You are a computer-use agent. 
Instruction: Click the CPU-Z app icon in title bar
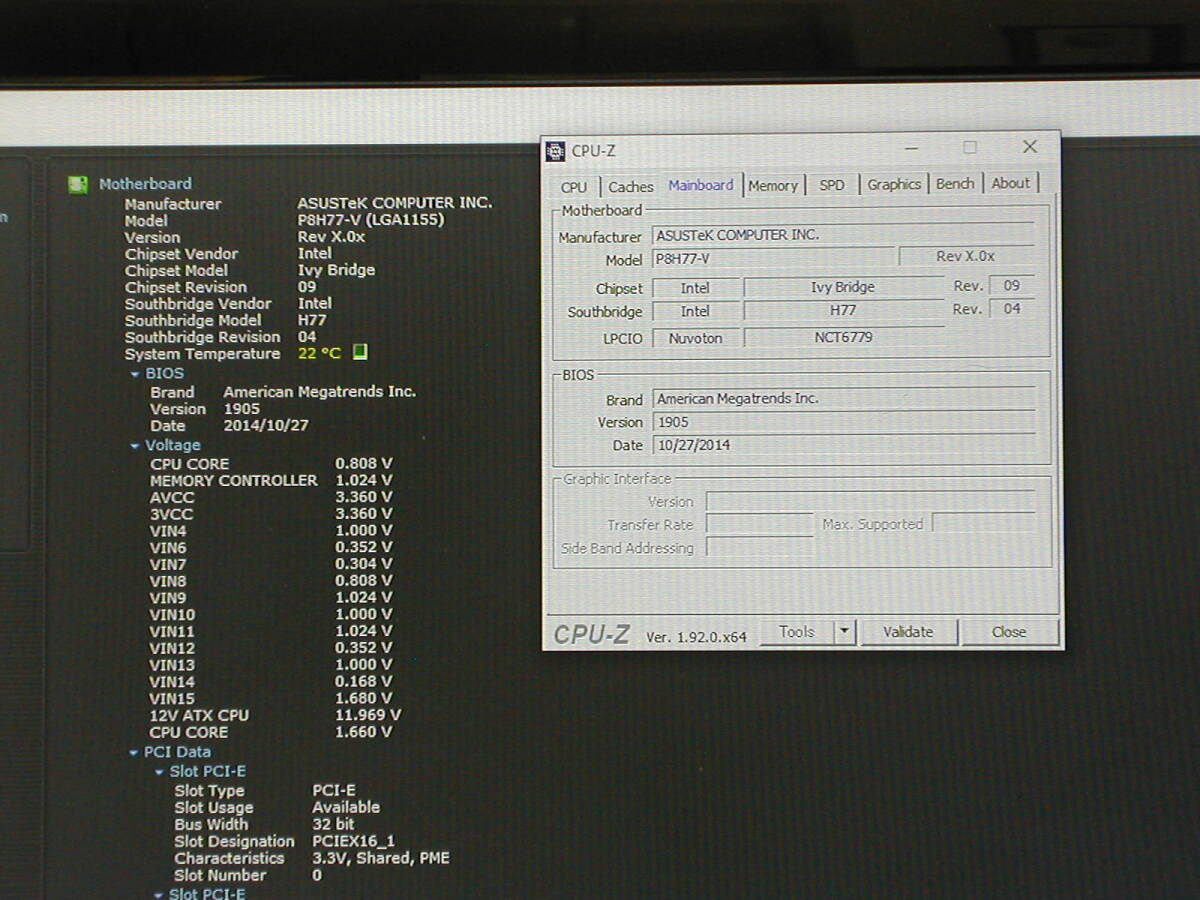pyautogui.click(x=556, y=151)
